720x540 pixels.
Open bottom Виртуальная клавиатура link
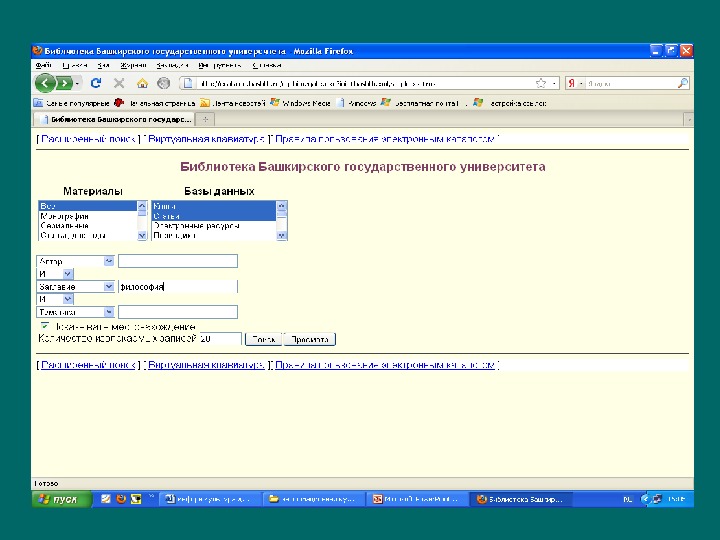click(x=206, y=365)
